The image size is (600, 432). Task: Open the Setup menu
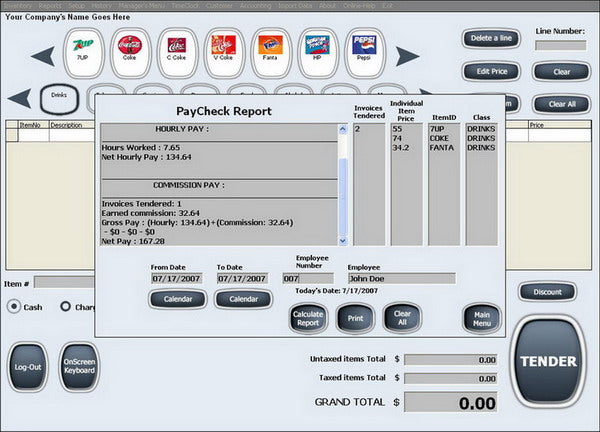click(x=77, y=6)
